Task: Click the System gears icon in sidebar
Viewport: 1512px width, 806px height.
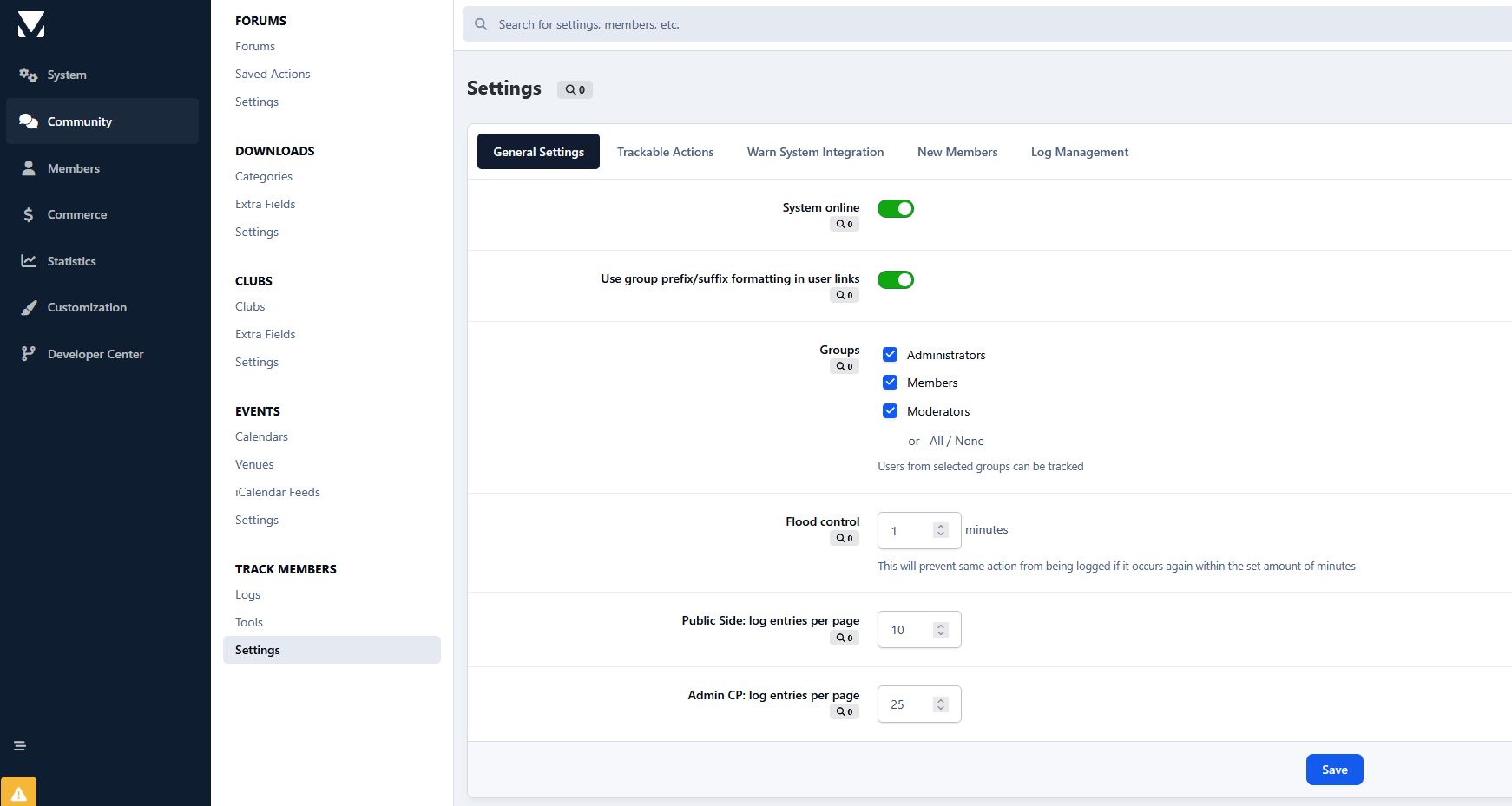Action: pyautogui.click(x=29, y=75)
